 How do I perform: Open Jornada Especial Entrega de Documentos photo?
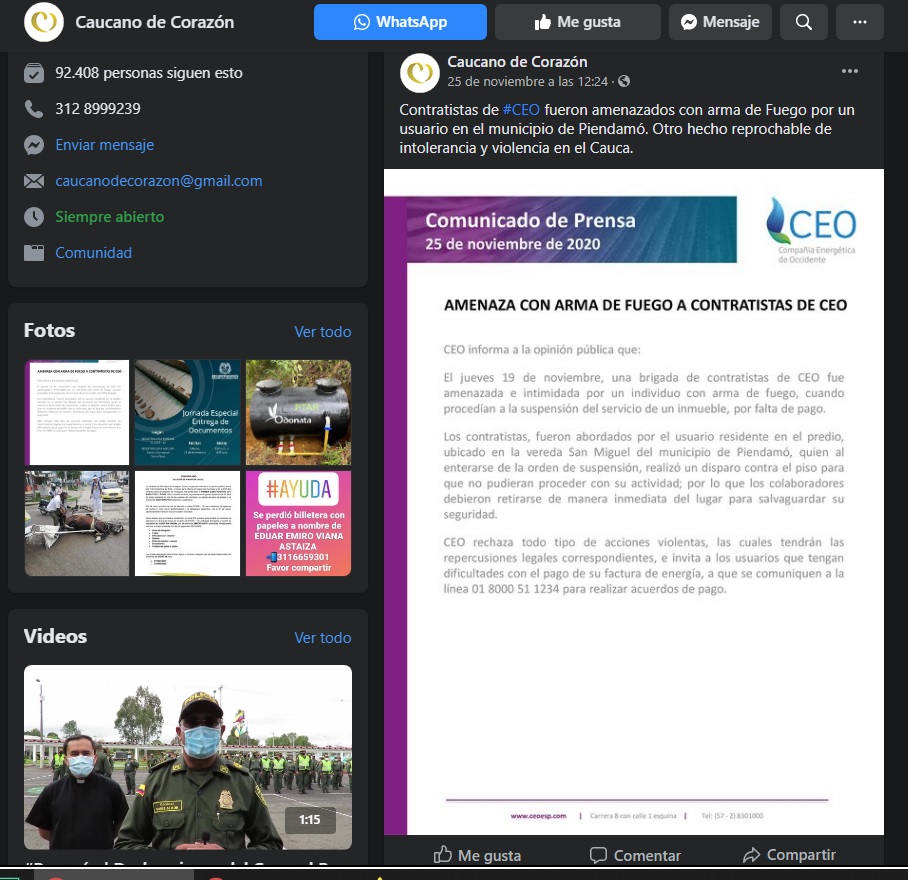(x=187, y=412)
